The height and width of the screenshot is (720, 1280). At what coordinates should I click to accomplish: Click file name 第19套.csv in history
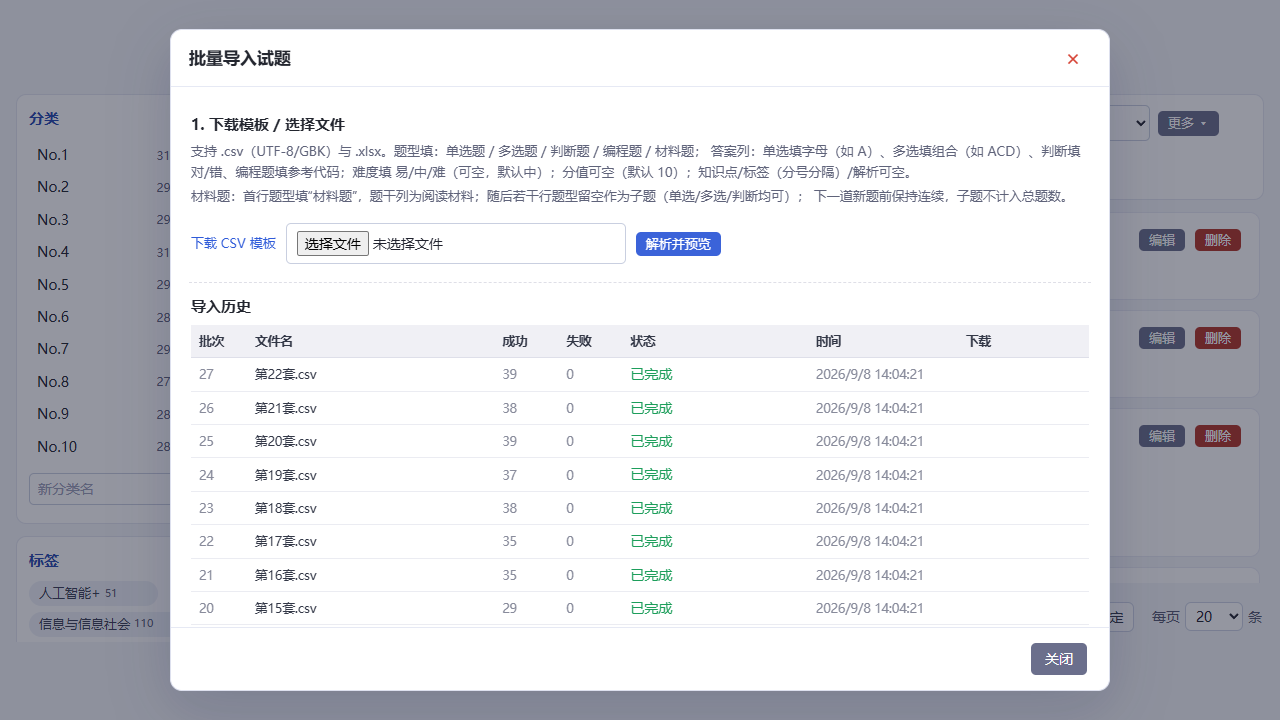tap(286, 475)
